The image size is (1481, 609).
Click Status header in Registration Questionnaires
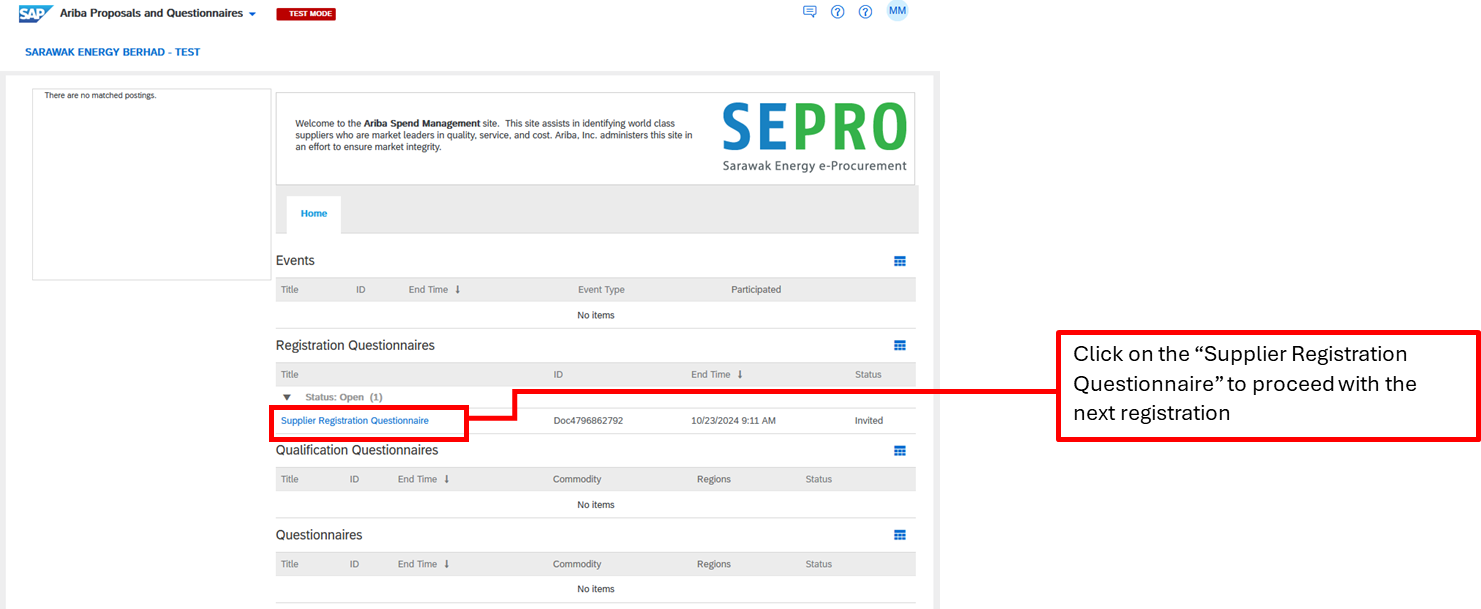[x=868, y=375]
